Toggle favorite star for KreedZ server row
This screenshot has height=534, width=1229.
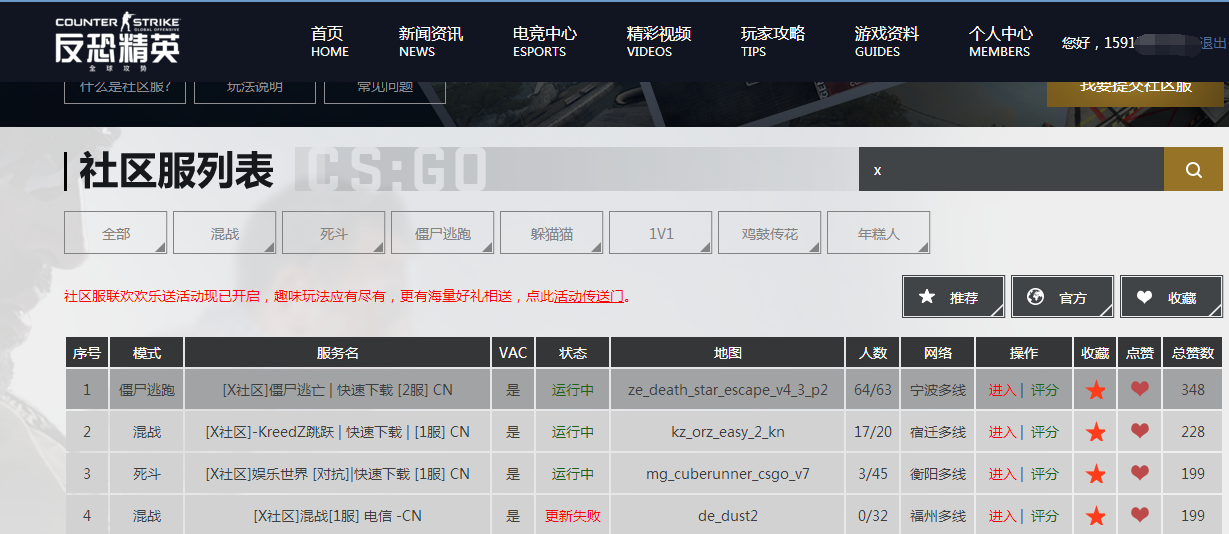coord(1095,432)
